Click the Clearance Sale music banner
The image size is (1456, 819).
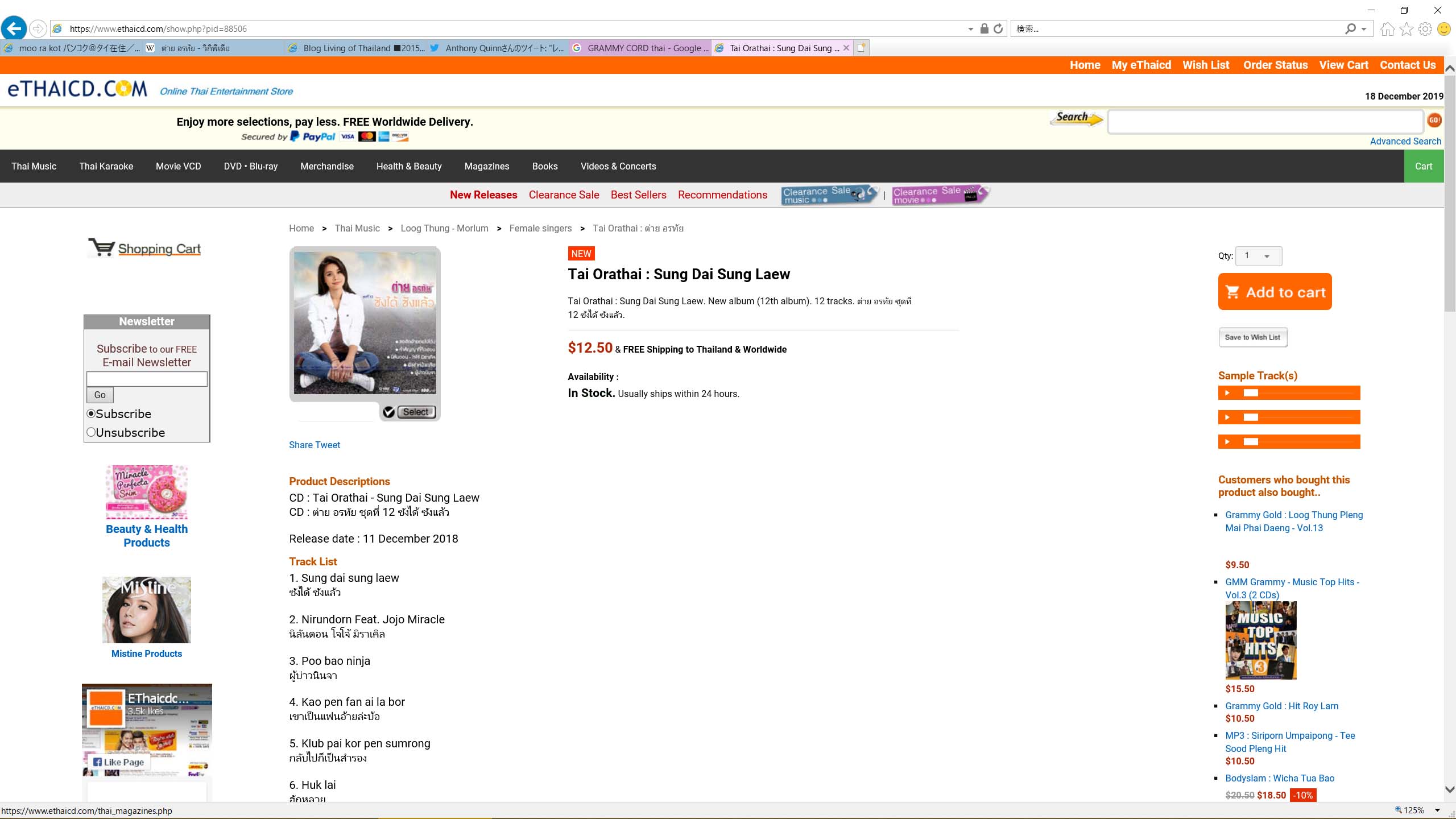point(830,195)
